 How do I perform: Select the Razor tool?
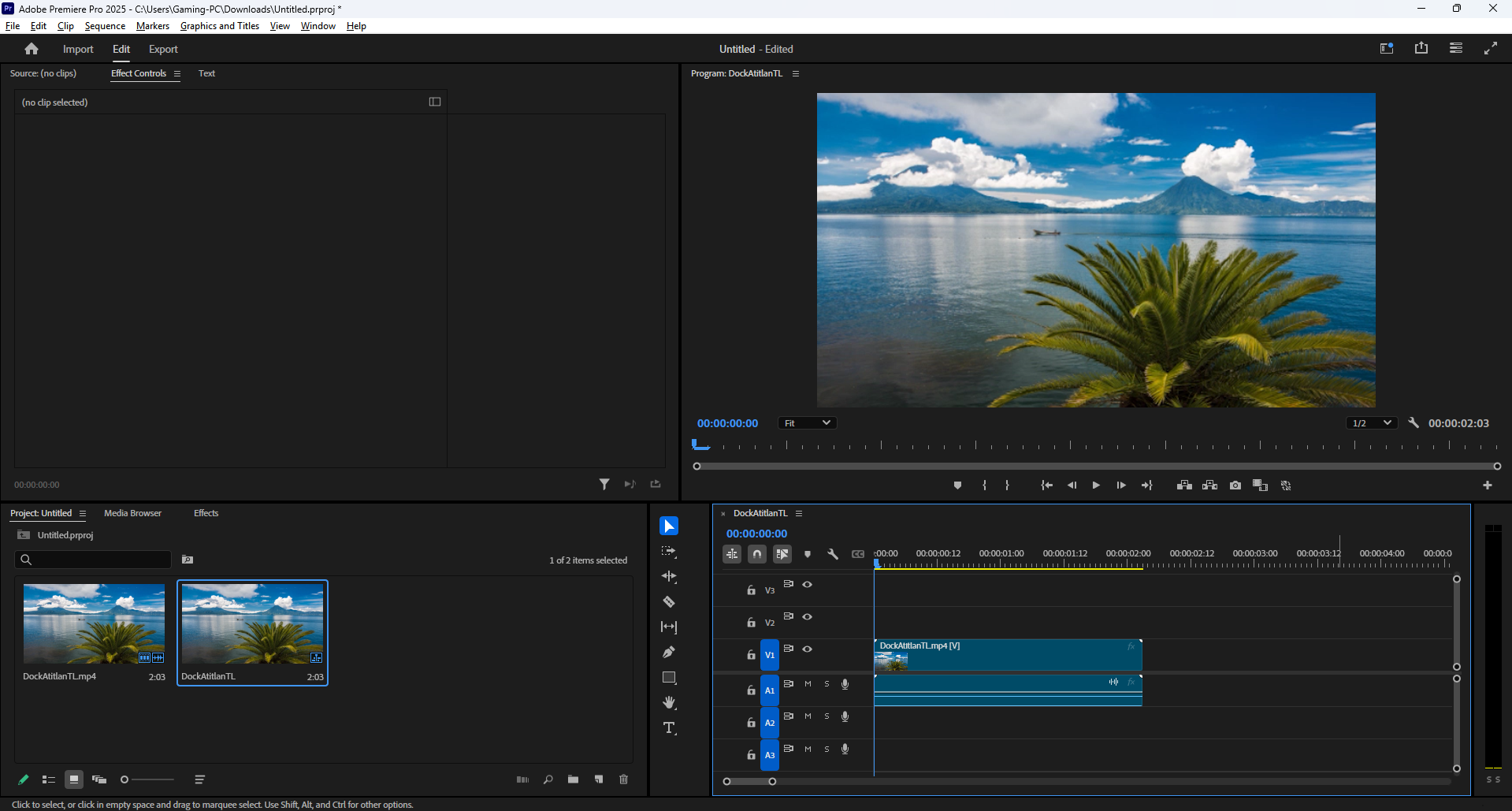pos(669,602)
